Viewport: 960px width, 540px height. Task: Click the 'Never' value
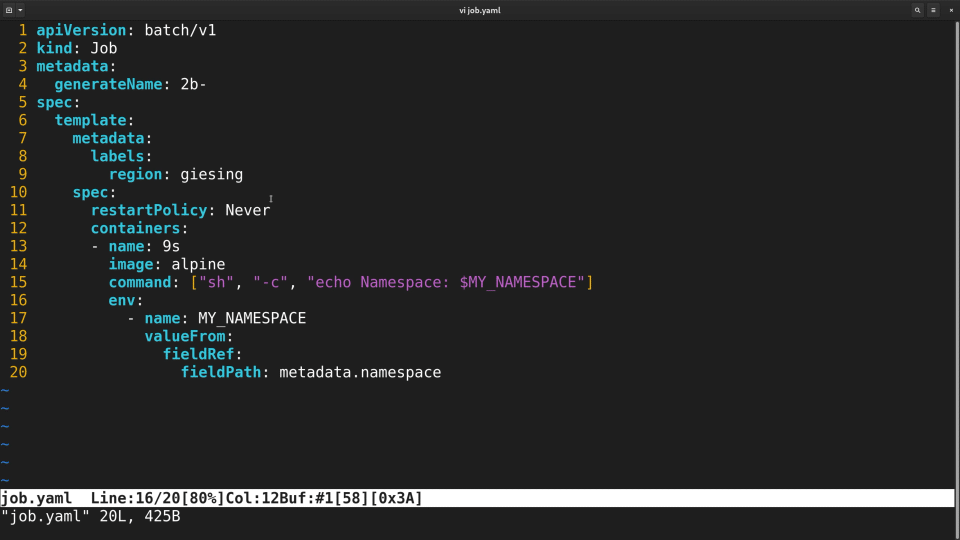tap(247, 210)
